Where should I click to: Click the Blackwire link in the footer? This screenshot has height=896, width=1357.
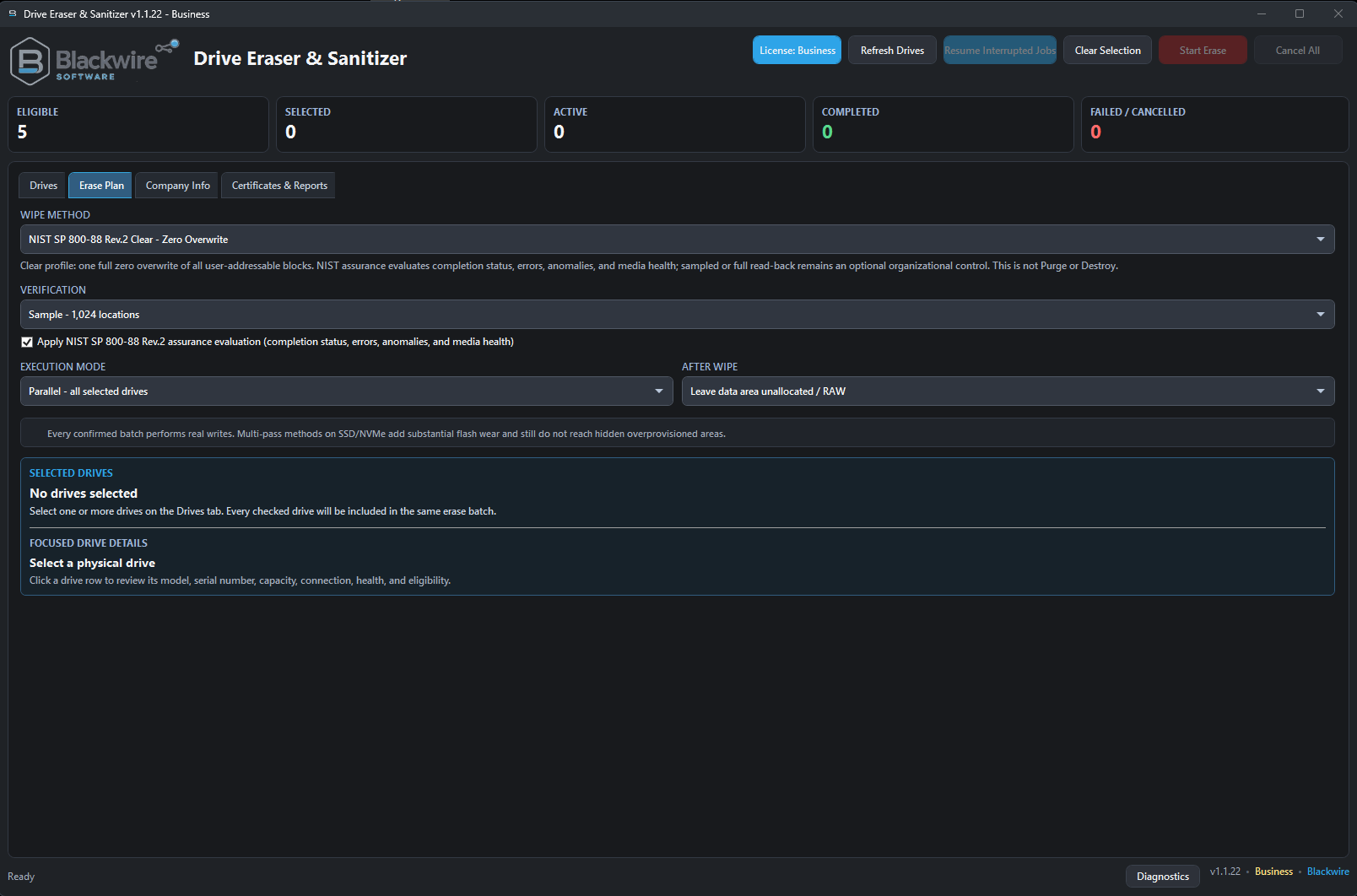point(1327,872)
